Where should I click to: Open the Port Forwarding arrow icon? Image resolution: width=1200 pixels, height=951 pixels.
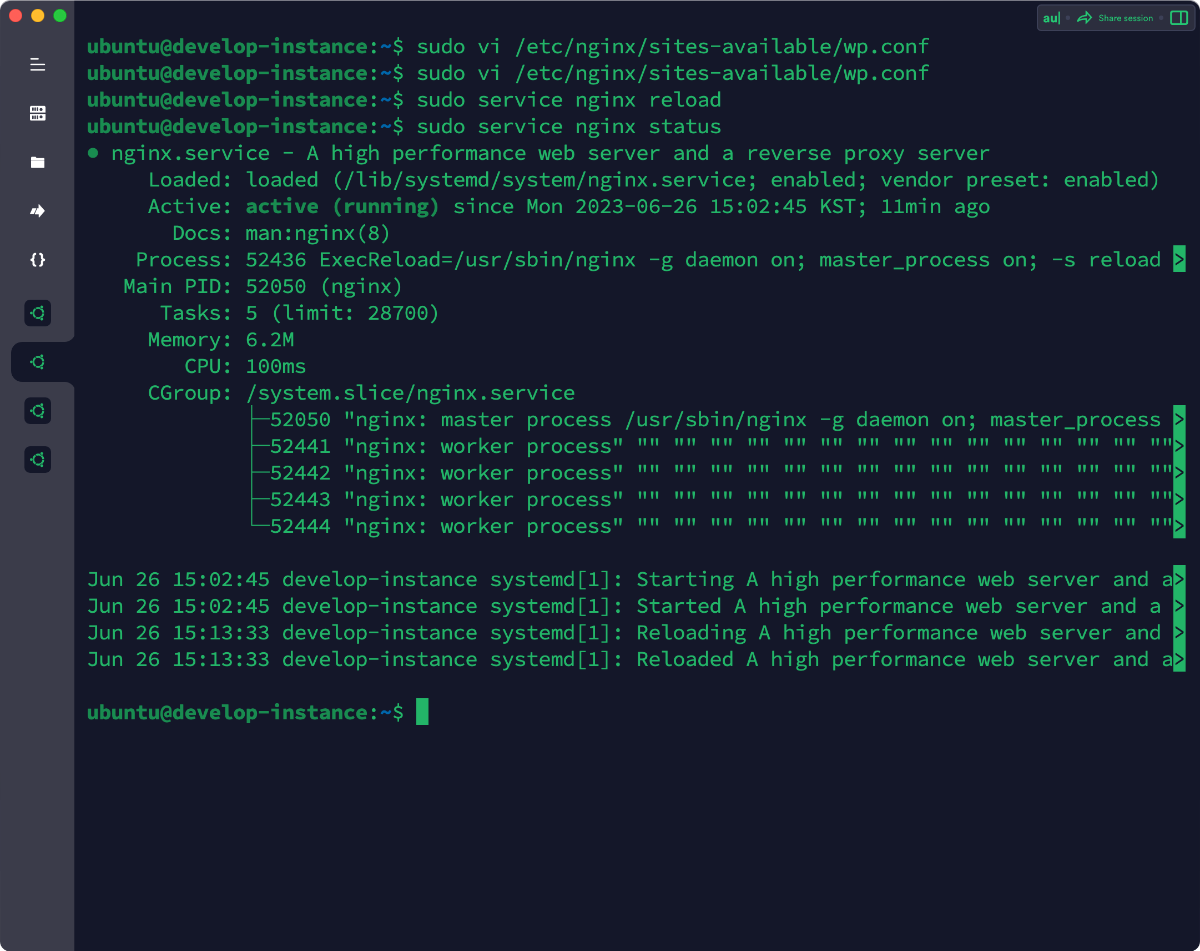pyautogui.click(x=37, y=211)
